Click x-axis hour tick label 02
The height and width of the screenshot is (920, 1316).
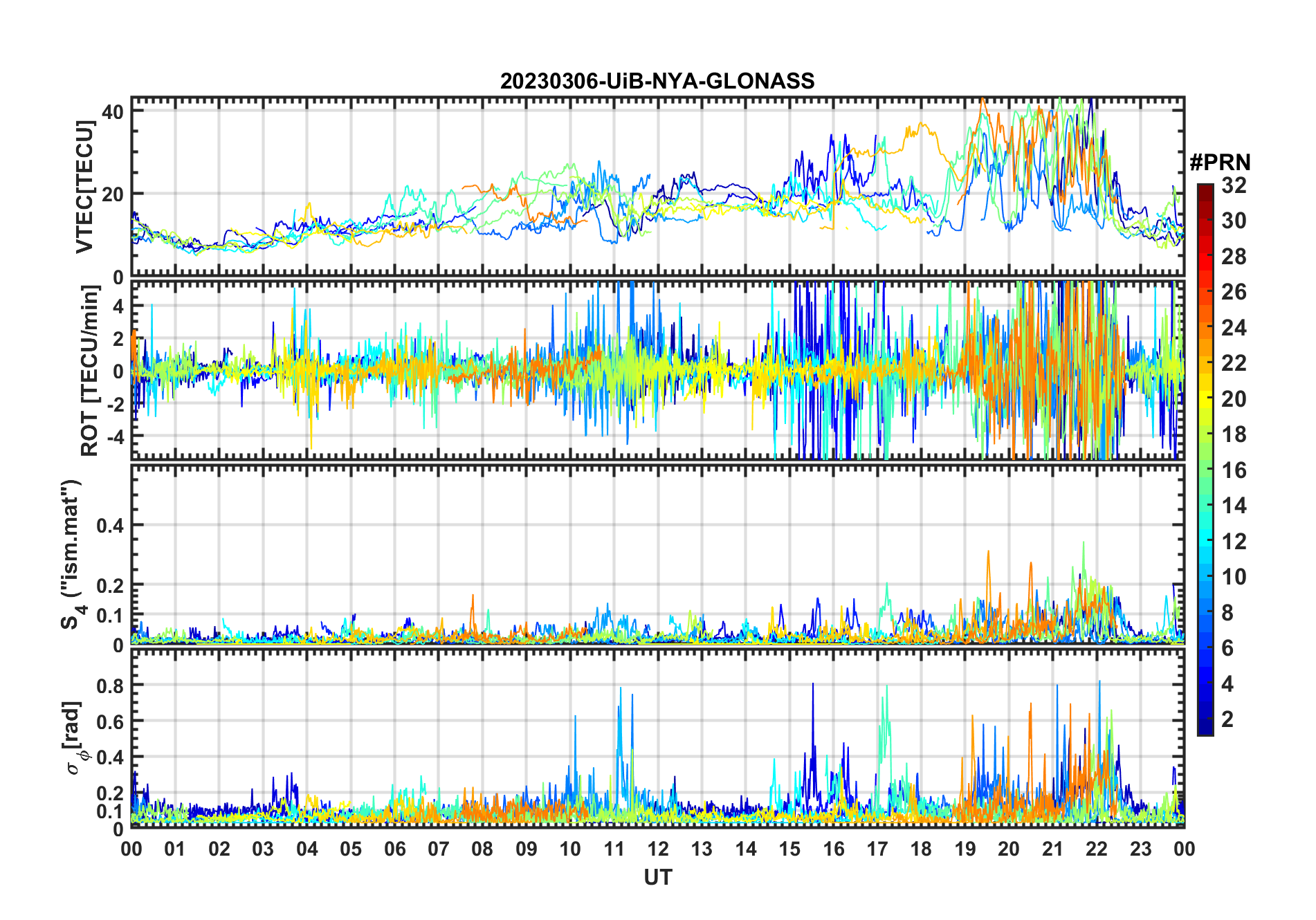219,849
